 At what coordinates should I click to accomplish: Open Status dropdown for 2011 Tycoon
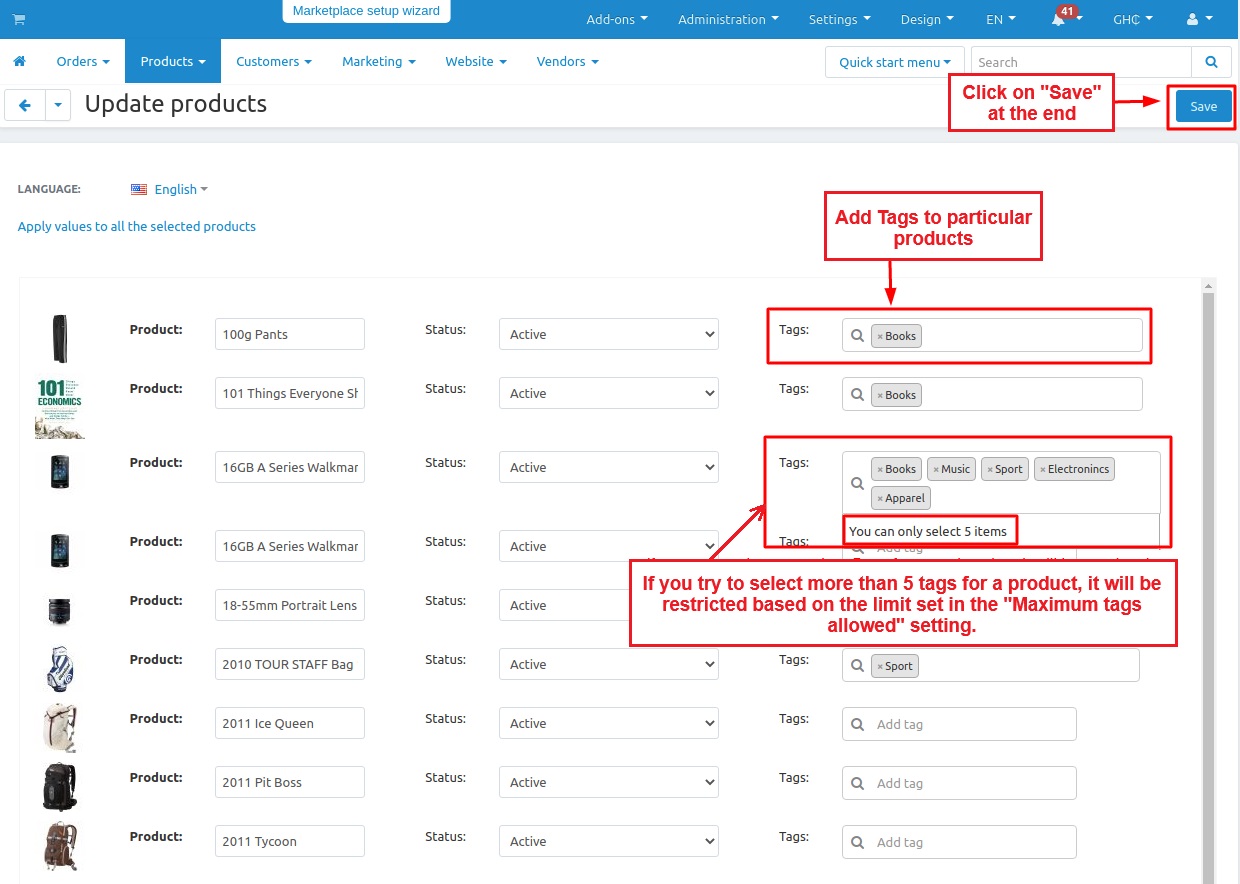[608, 842]
